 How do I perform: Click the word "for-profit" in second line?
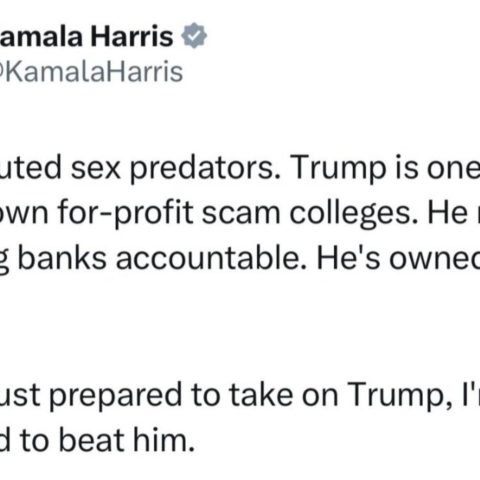(125, 213)
